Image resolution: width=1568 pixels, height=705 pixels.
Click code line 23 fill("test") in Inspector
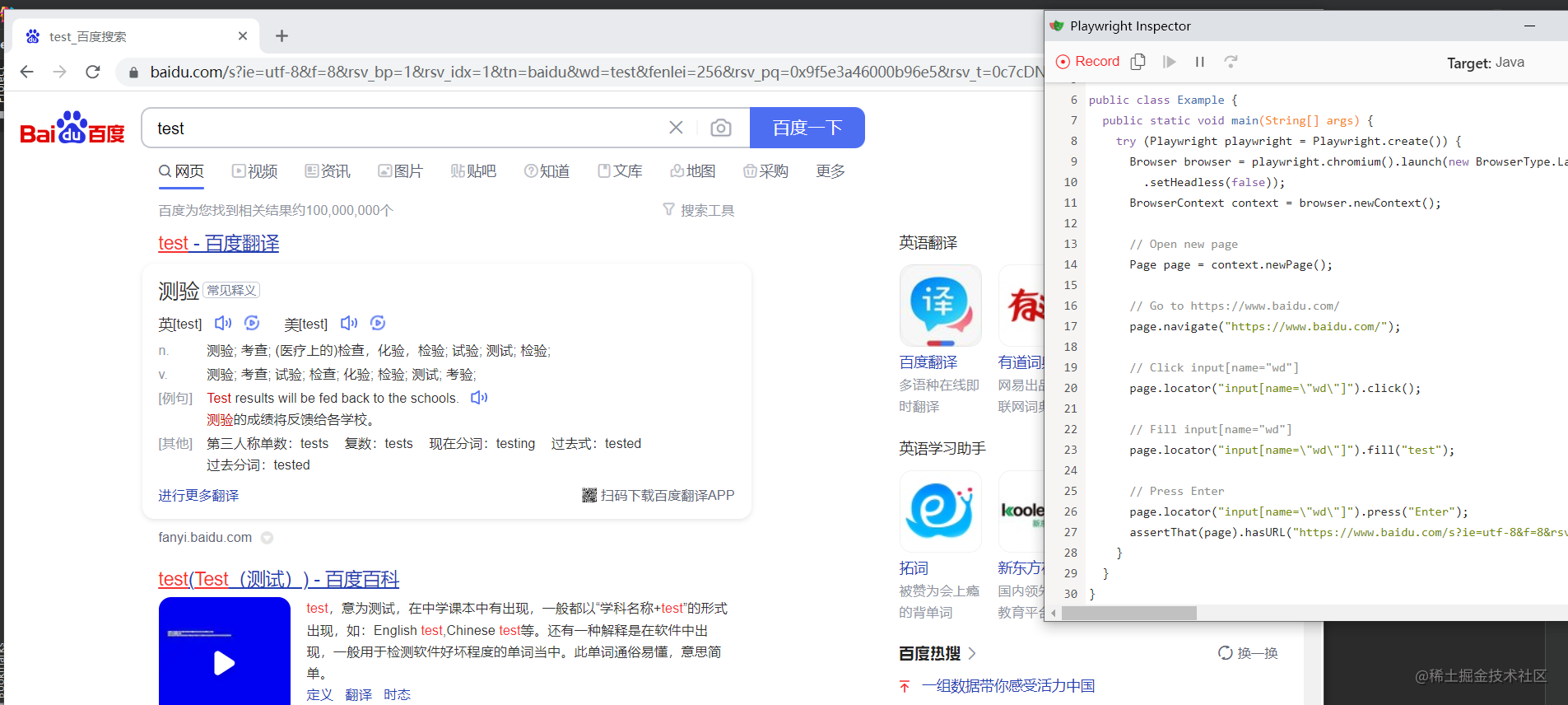click(x=1292, y=451)
